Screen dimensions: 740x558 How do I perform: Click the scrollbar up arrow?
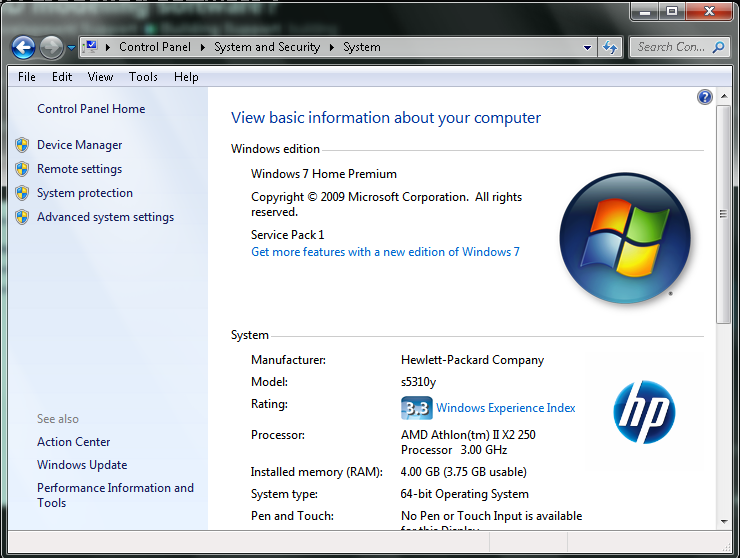pyautogui.click(x=724, y=96)
